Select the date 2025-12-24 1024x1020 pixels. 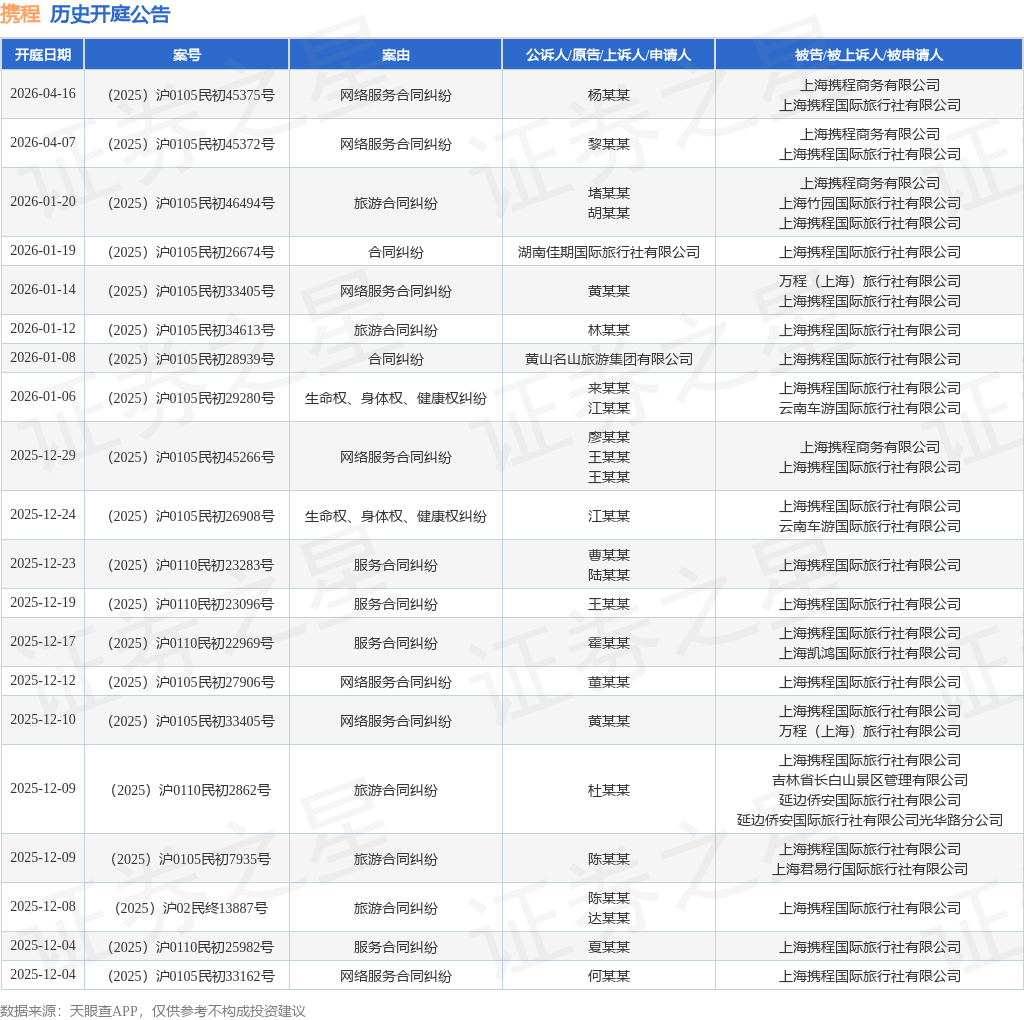pos(43,515)
